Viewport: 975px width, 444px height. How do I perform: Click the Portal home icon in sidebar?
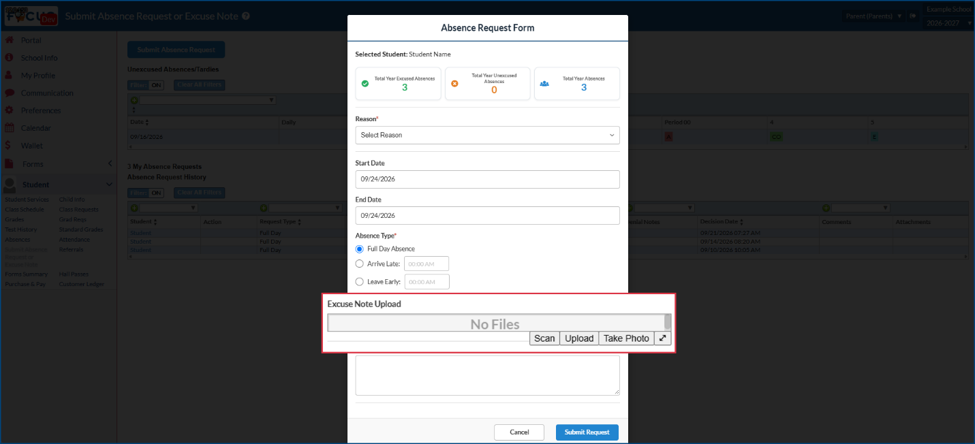coord(9,40)
